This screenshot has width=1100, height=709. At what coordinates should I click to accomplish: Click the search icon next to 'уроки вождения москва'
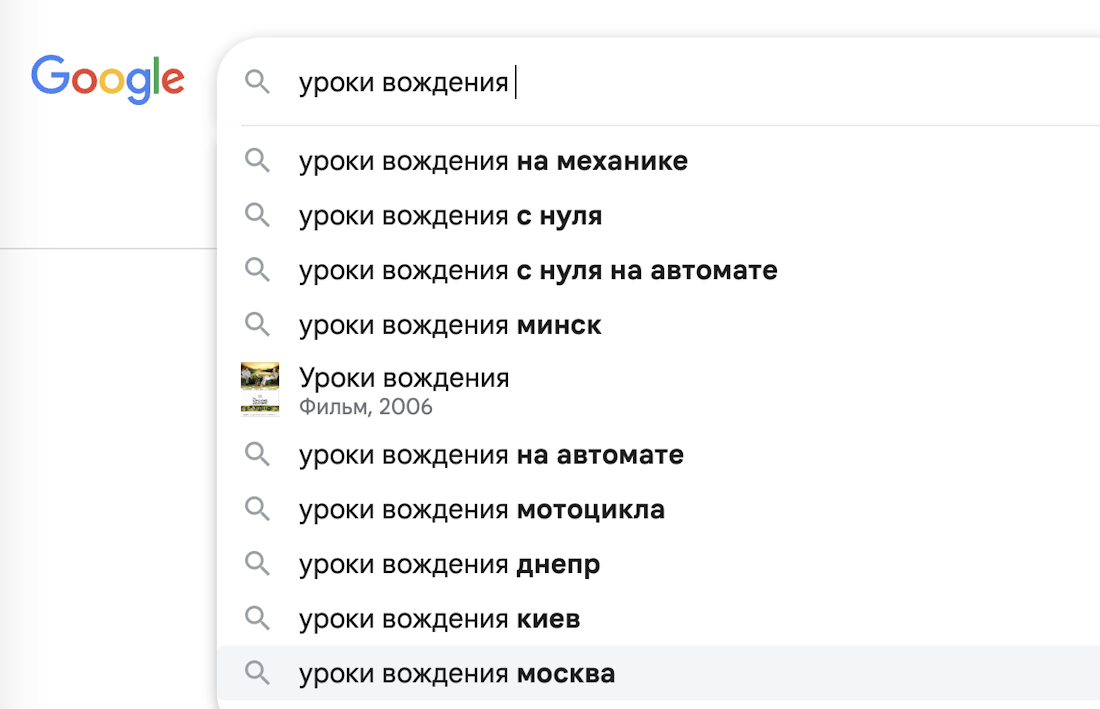pyautogui.click(x=258, y=673)
